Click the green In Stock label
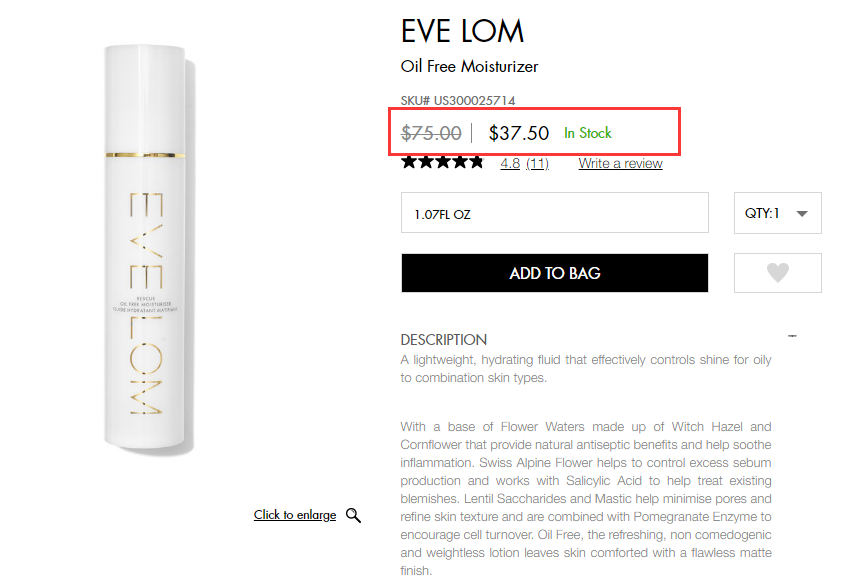845x583 pixels. coord(588,133)
